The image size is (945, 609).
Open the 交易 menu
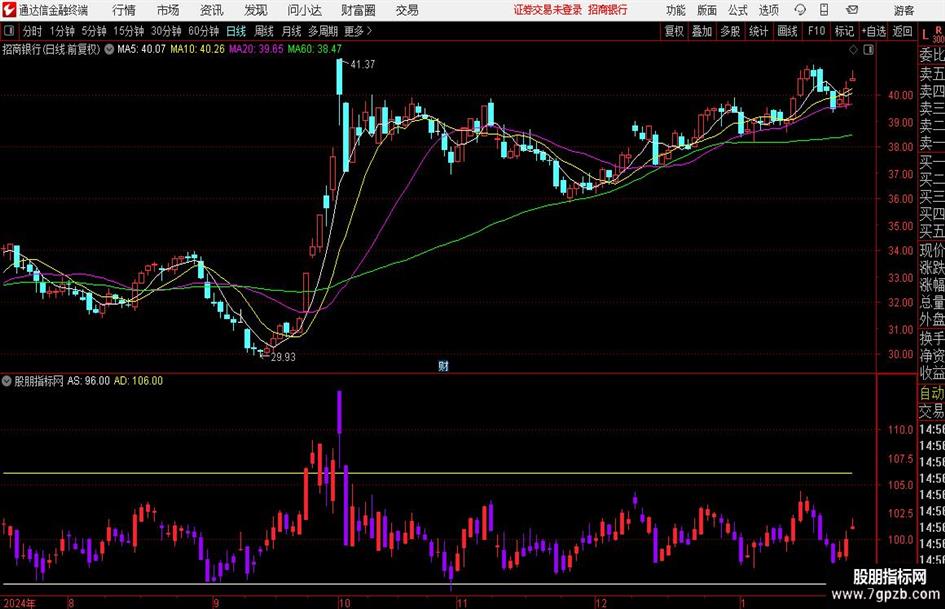coord(407,10)
